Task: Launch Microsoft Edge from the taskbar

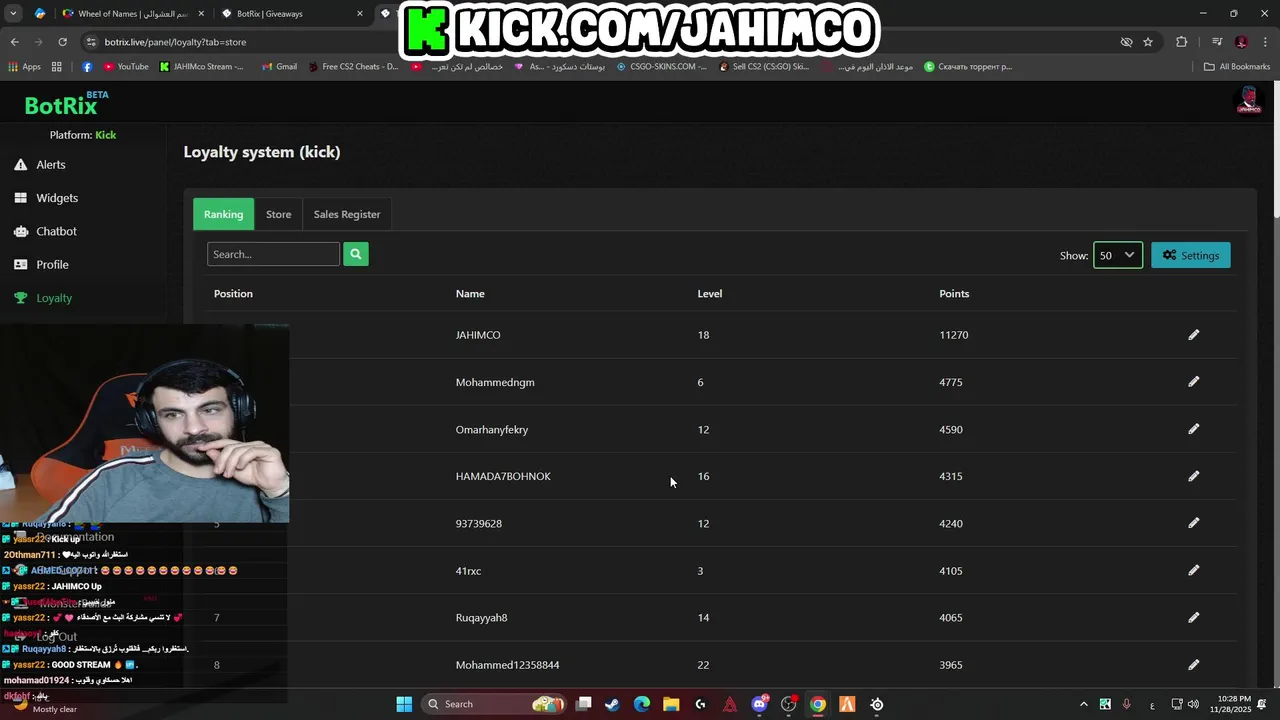Action: [x=641, y=704]
